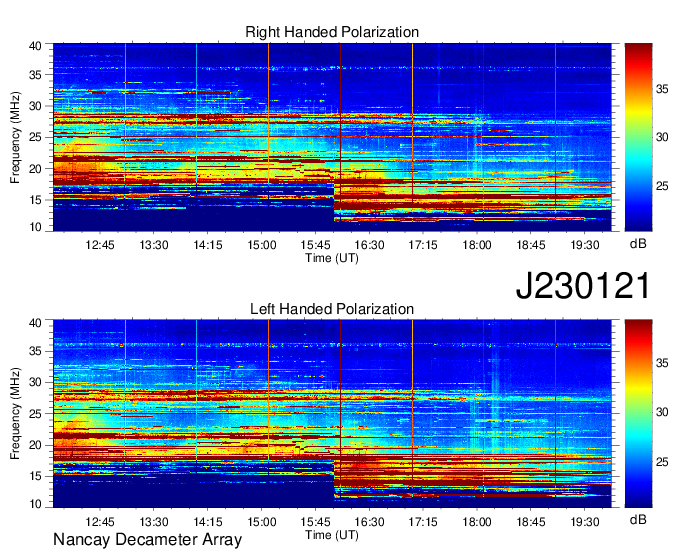Click 12:45 tick label under Right Handed plot

point(100,245)
